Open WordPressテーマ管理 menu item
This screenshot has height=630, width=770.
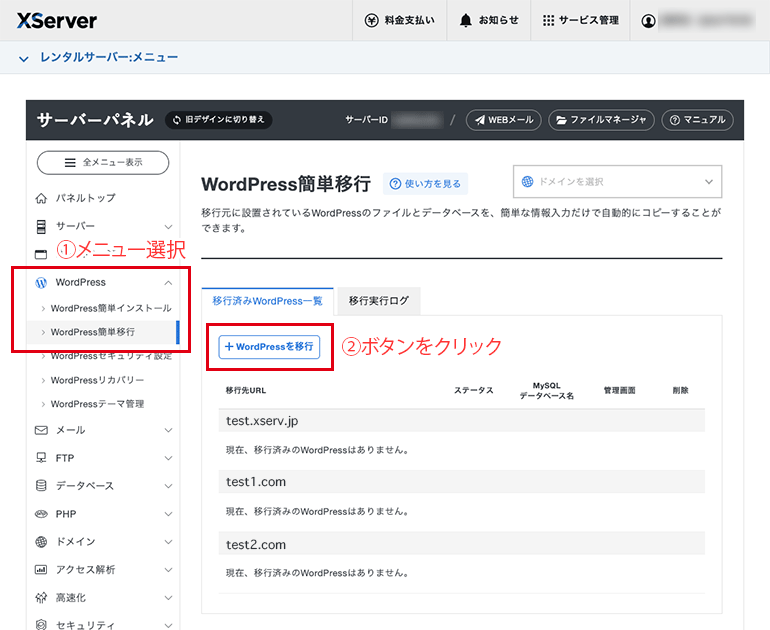[97, 404]
